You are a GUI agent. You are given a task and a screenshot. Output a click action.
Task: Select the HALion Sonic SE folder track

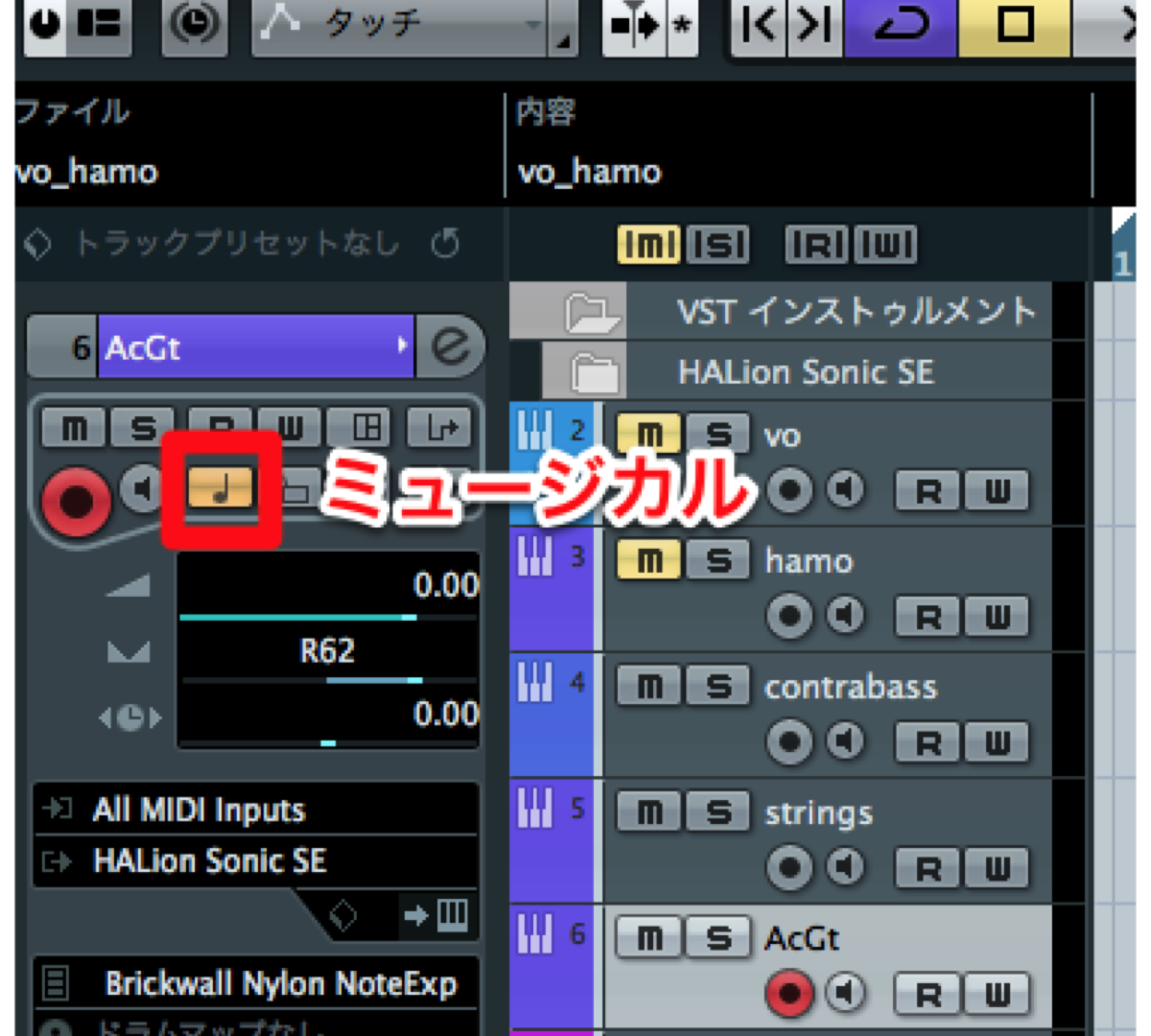(x=804, y=372)
